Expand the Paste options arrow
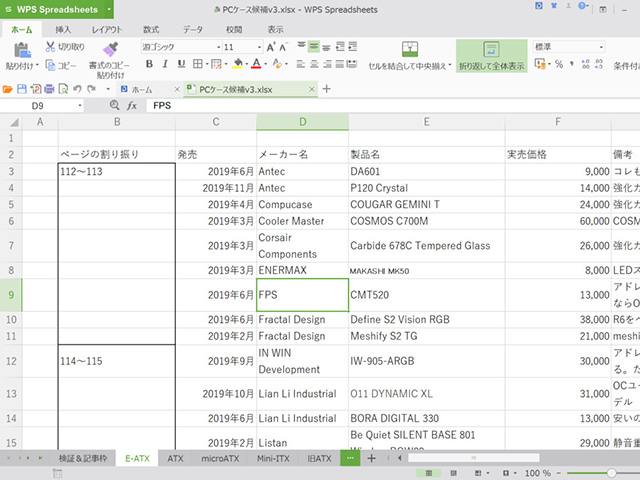Viewport: 640px width, 480px height. coord(37,65)
